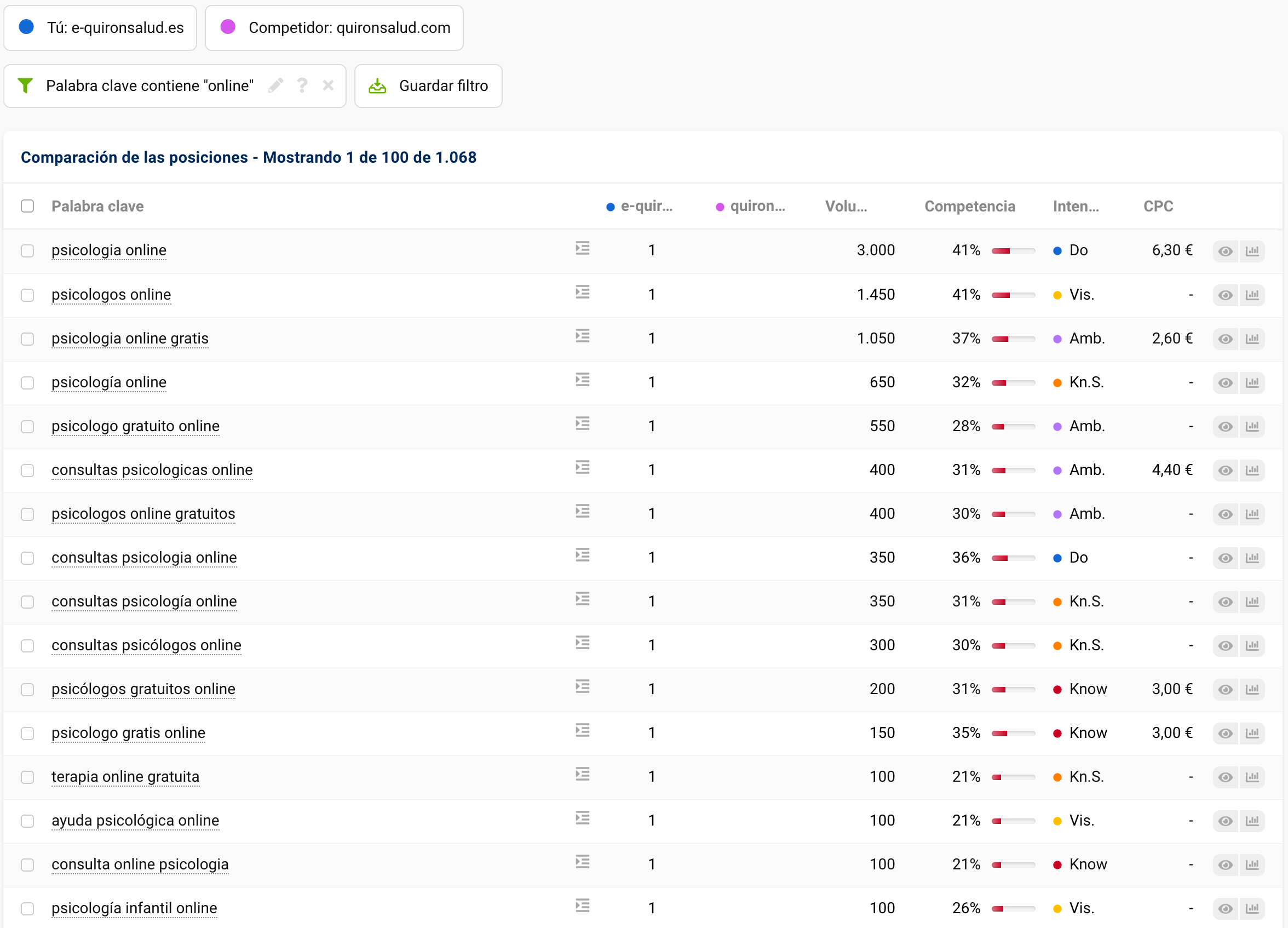Open help question mark on filter

302,86
